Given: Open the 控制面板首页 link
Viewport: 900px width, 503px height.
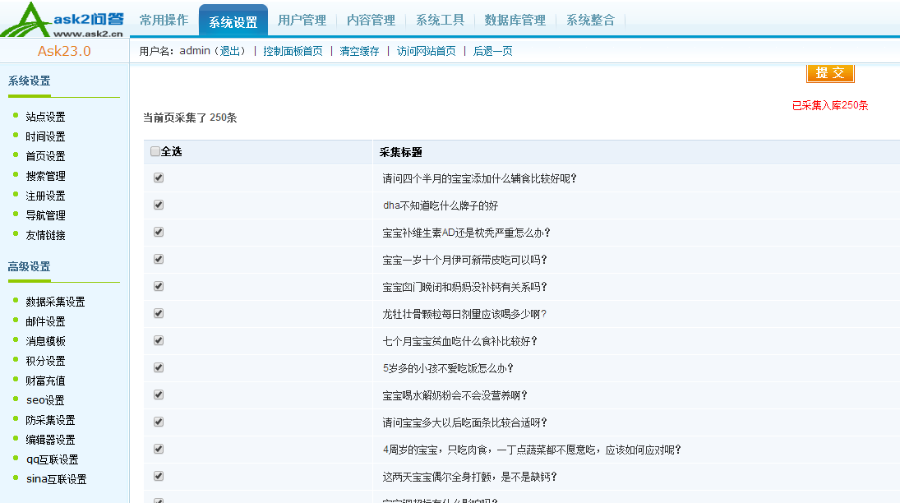Looking at the screenshot, I should (x=293, y=51).
